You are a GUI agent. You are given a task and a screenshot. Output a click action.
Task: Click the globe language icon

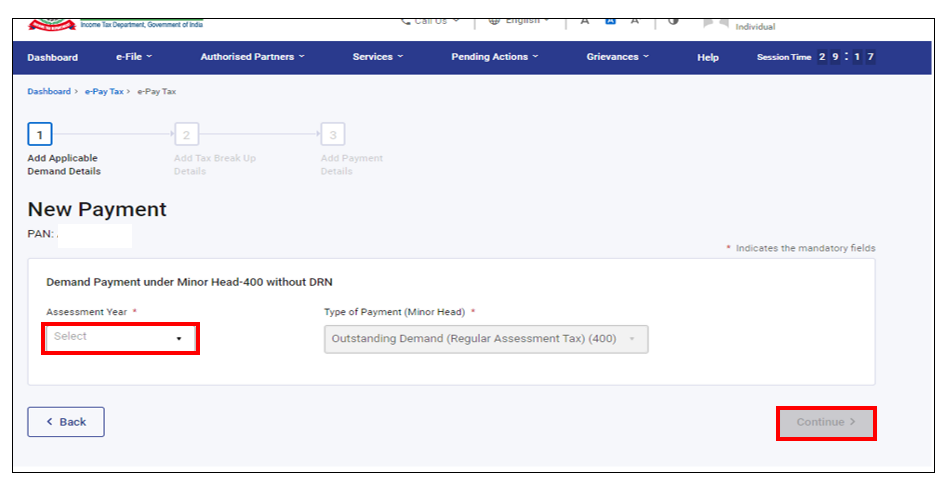coord(494,20)
